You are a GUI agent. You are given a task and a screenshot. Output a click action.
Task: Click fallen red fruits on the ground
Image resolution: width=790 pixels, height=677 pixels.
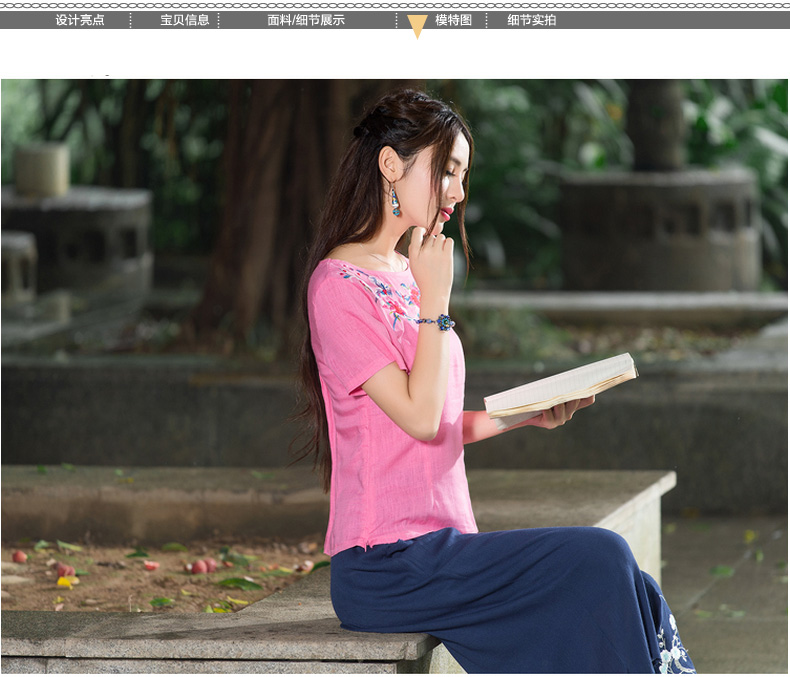200,565
